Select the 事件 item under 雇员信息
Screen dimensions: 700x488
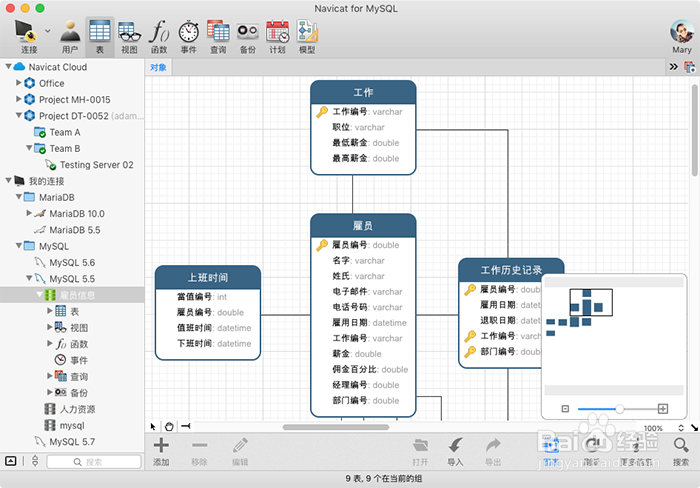(79, 360)
